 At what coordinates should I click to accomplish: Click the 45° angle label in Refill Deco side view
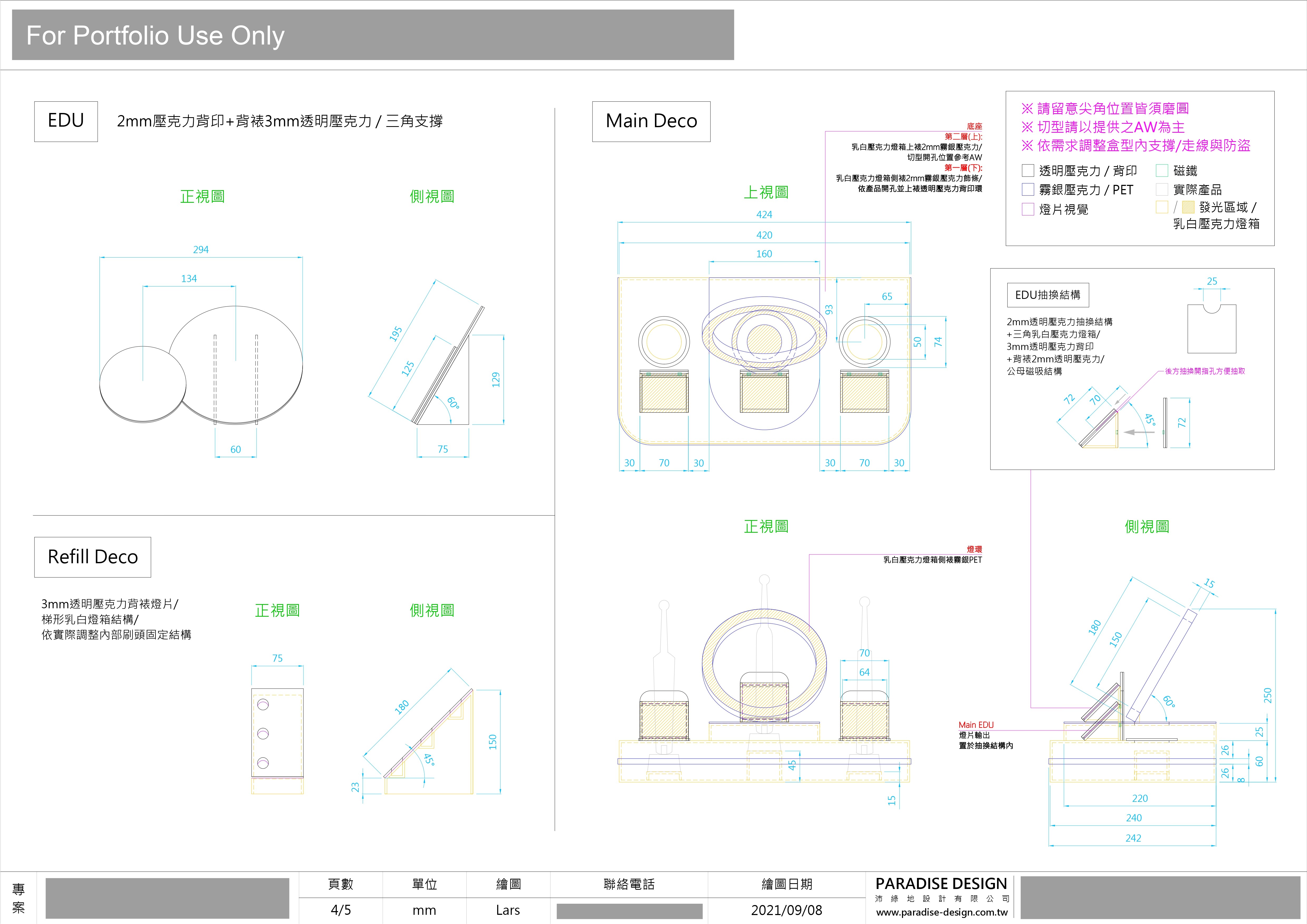pyautogui.click(x=429, y=759)
